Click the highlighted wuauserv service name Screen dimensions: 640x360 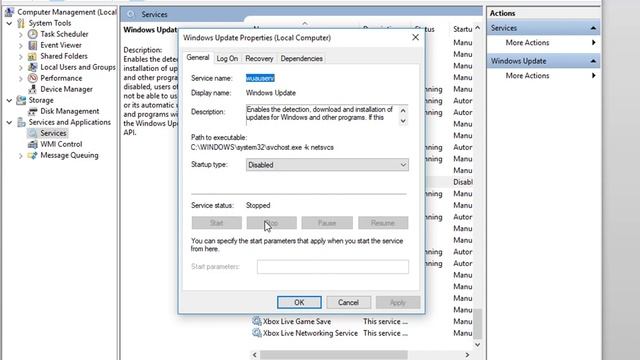coord(260,78)
